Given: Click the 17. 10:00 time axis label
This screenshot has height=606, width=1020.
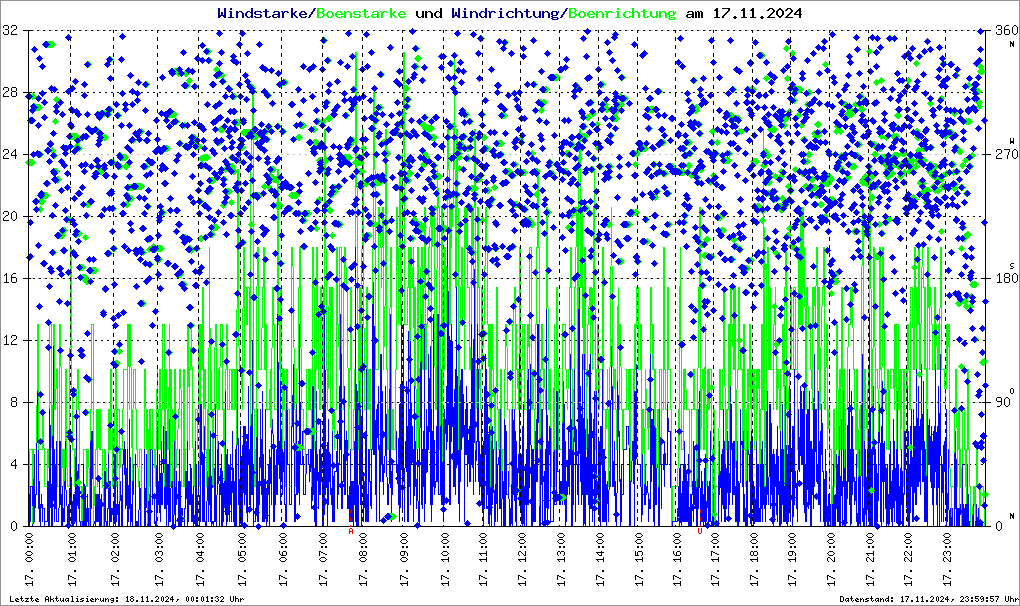Looking at the screenshot, I should (445, 559).
